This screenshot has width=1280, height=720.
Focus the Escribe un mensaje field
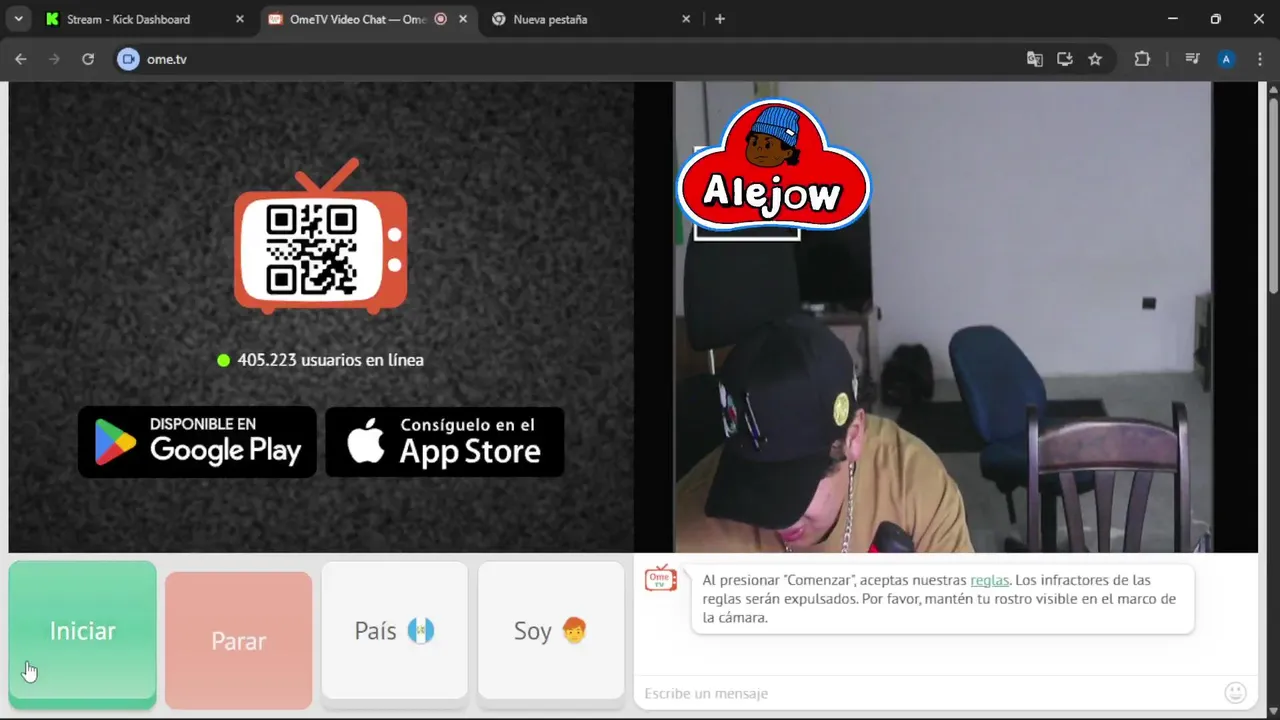[x=930, y=693]
